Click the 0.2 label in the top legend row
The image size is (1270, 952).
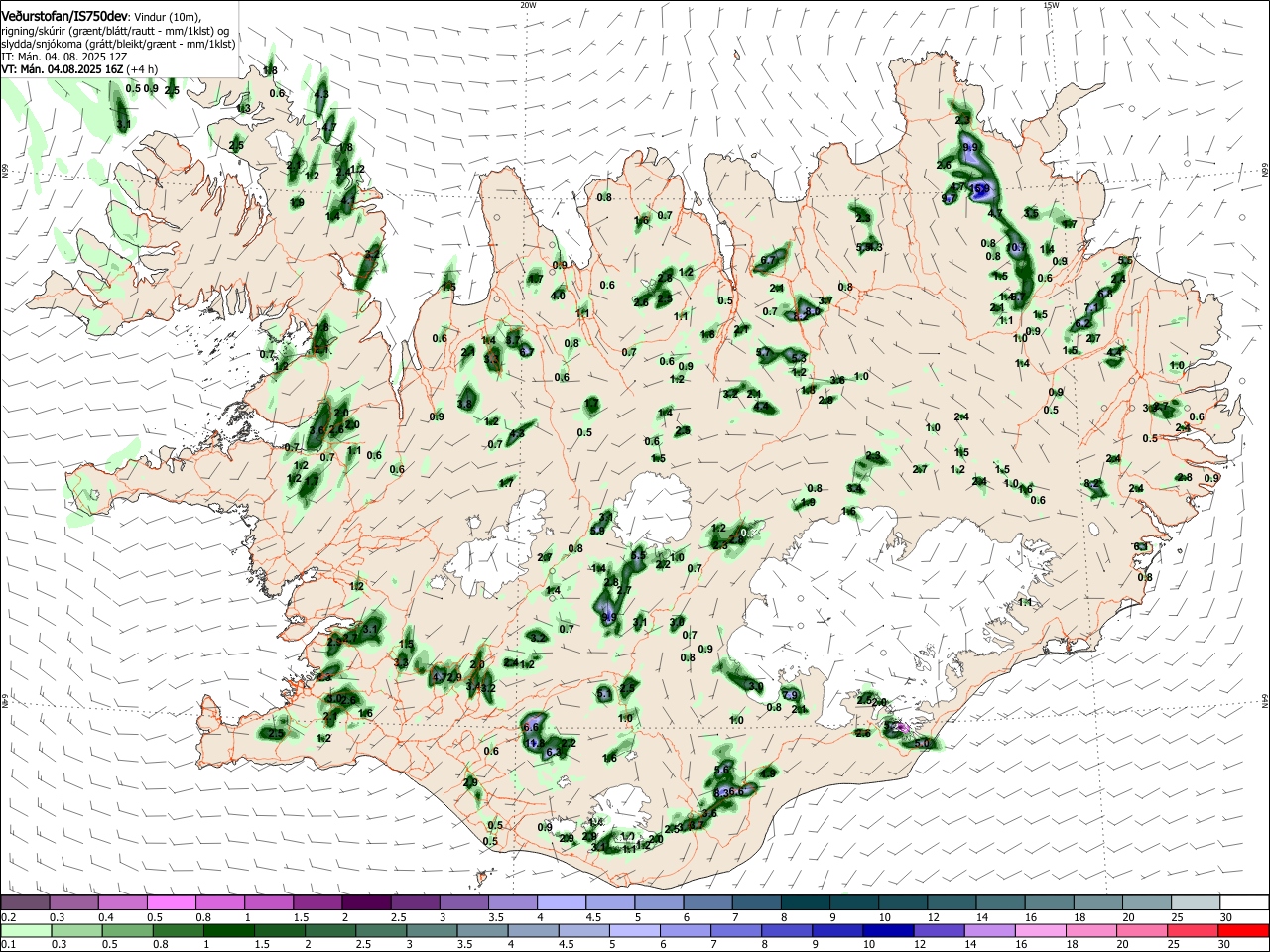[8, 917]
